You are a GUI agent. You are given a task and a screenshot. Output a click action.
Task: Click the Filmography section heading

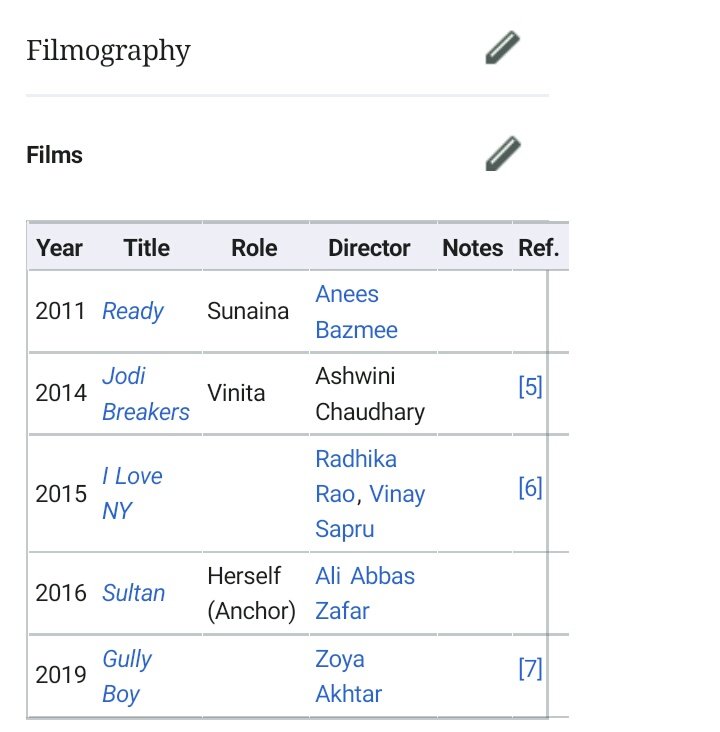point(108,50)
